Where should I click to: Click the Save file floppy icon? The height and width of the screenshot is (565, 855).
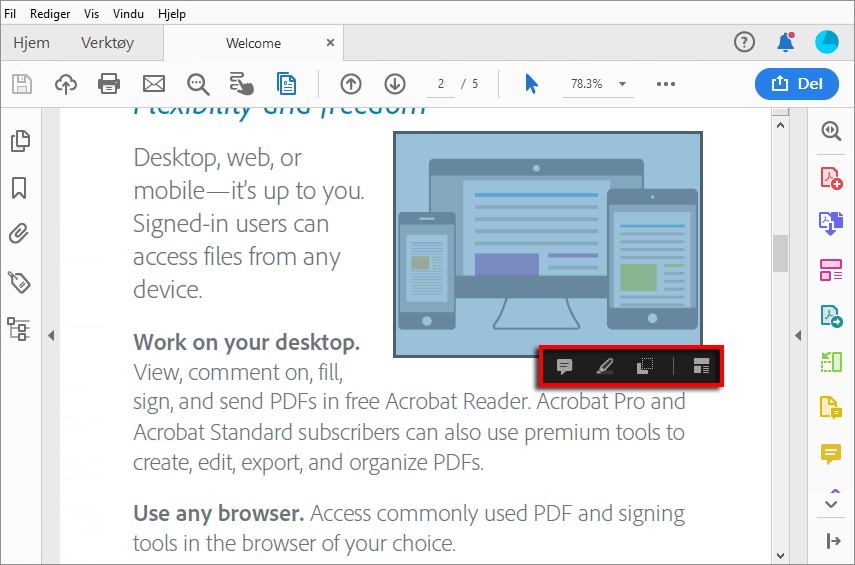coord(22,84)
